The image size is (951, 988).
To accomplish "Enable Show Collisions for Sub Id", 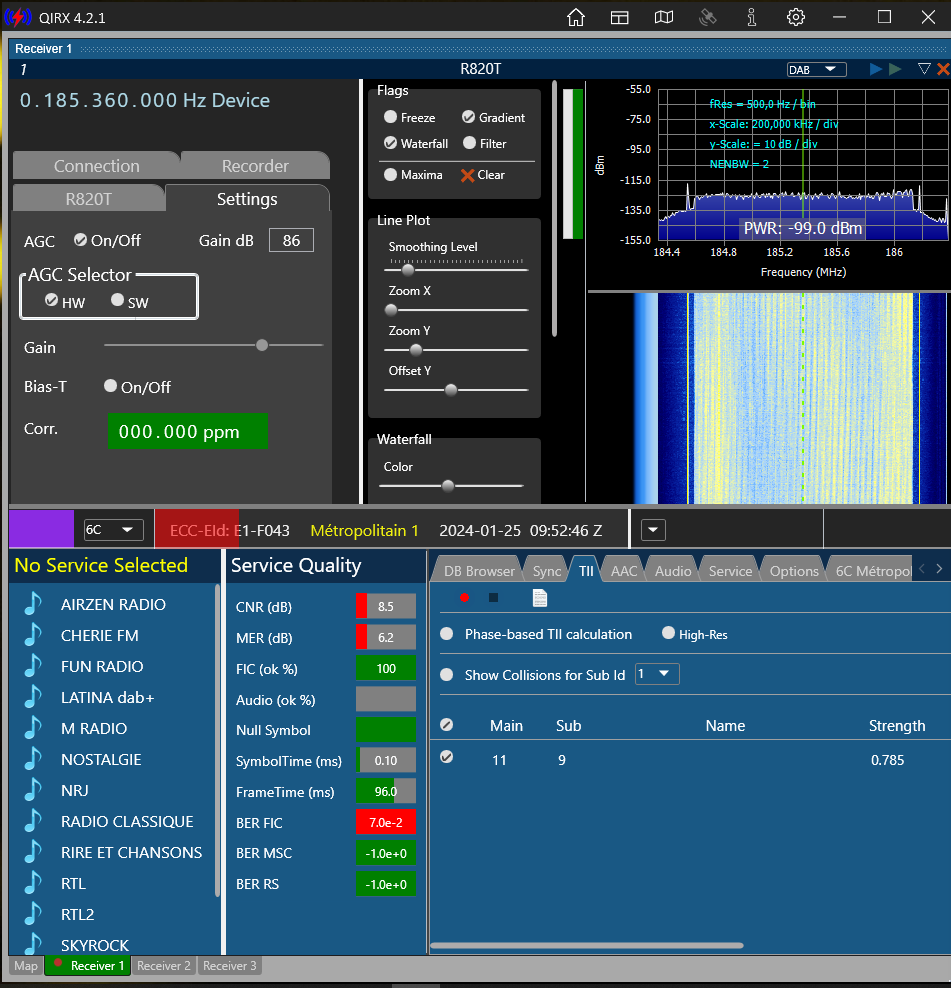I will click(446, 675).
